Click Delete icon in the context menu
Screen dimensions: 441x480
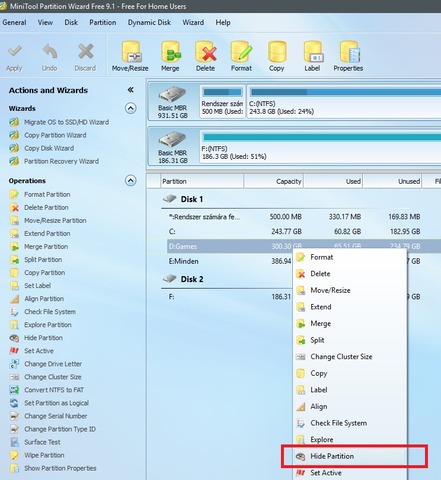(301, 274)
